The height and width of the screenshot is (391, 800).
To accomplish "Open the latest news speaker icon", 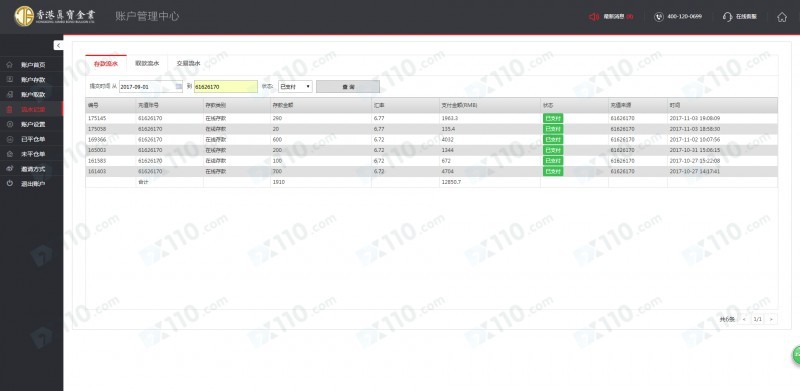I will tap(594, 17).
